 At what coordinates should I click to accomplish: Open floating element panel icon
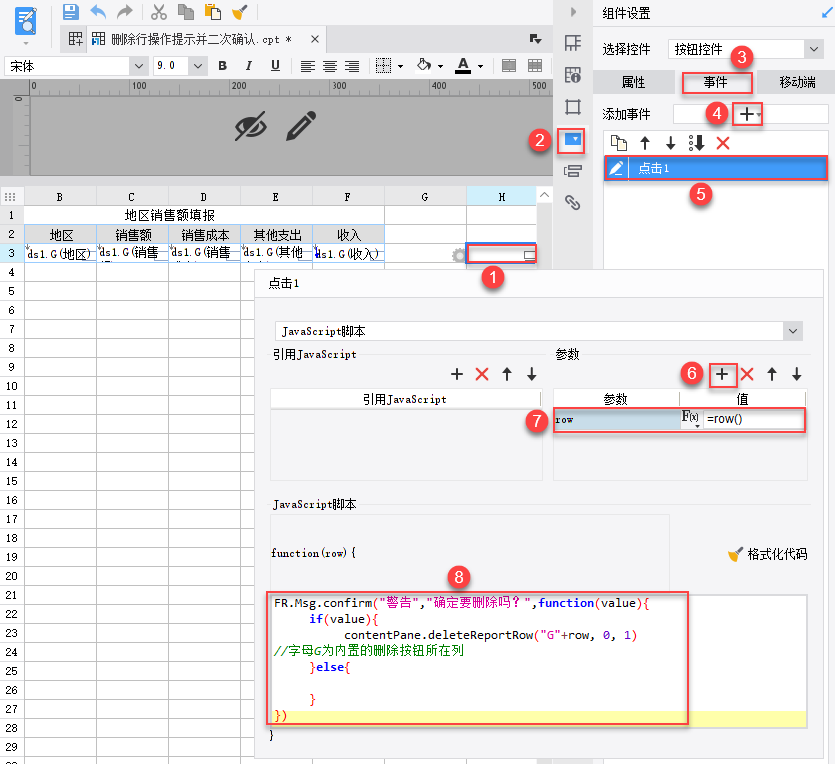coord(572,107)
